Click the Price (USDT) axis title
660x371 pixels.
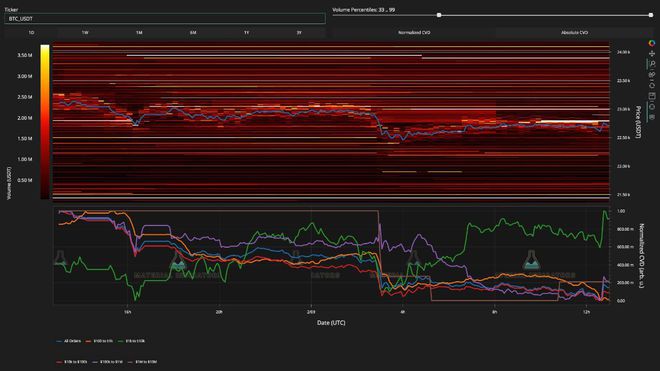pyautogui.click(x=638, y=122)
